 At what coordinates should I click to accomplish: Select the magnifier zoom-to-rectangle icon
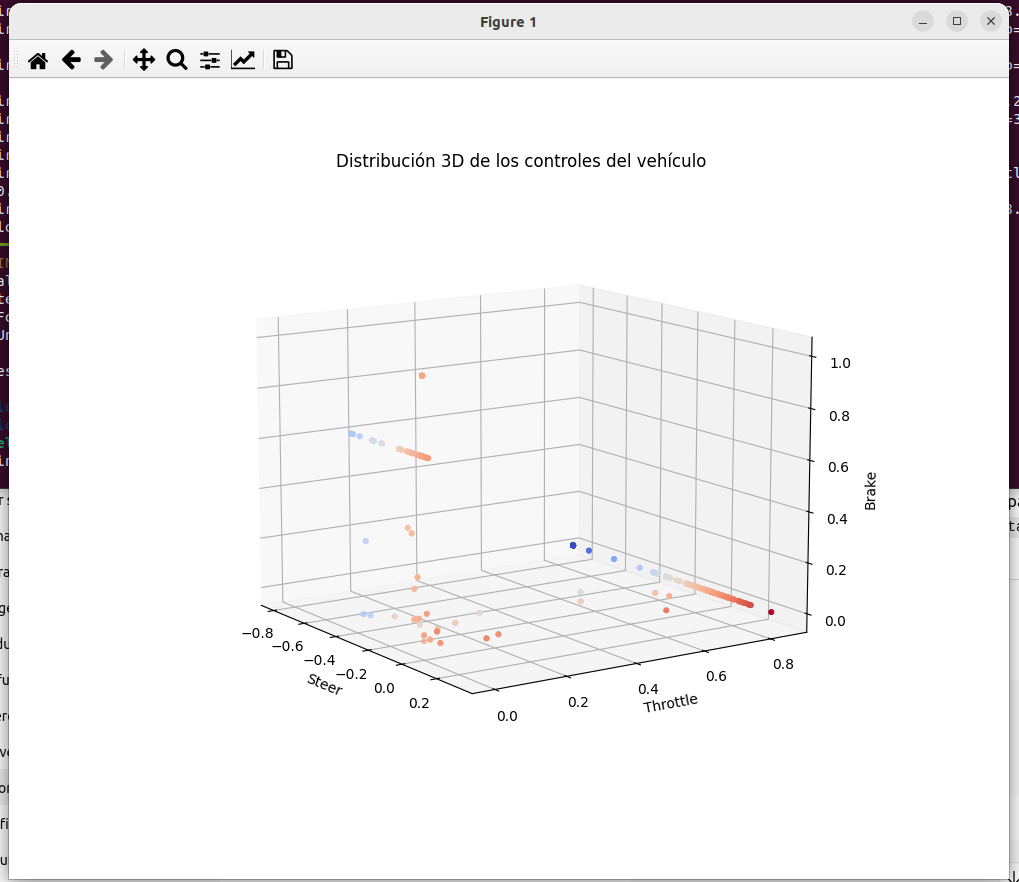point(176,60)
